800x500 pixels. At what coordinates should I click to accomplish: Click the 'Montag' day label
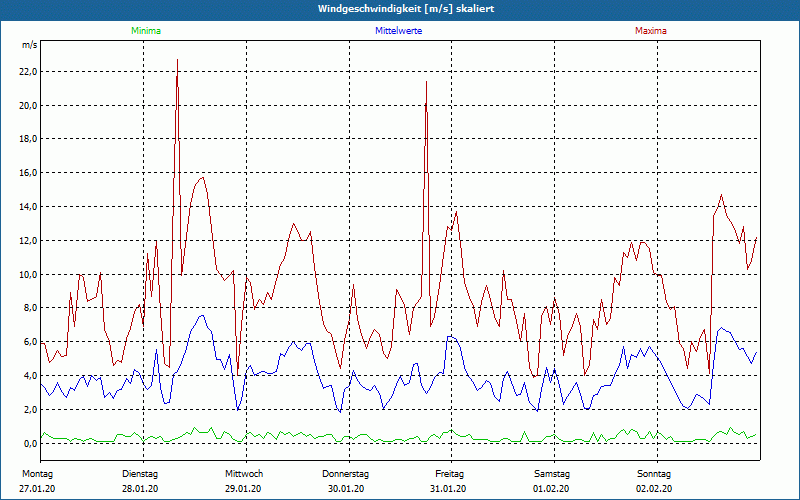37,474
